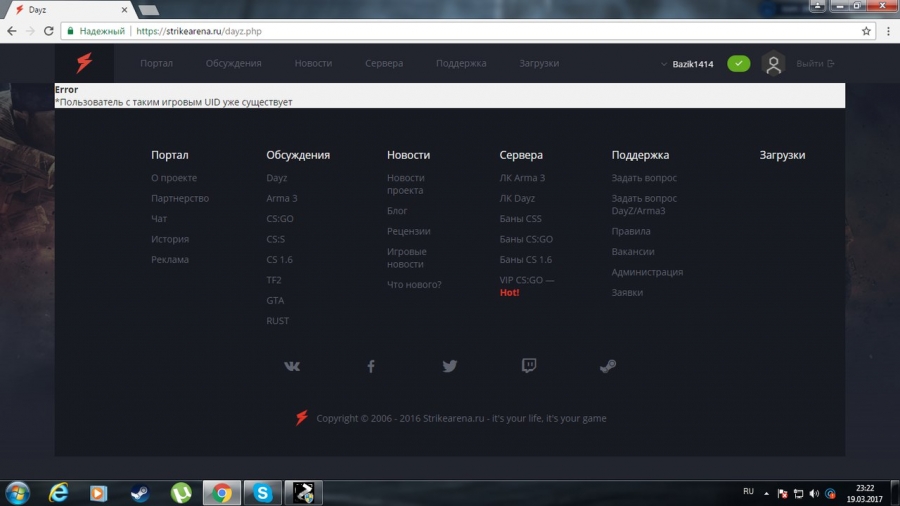Open the CS:GO discussions link
This screenshot has width=900, height=506.
click(x=280, y=219)
